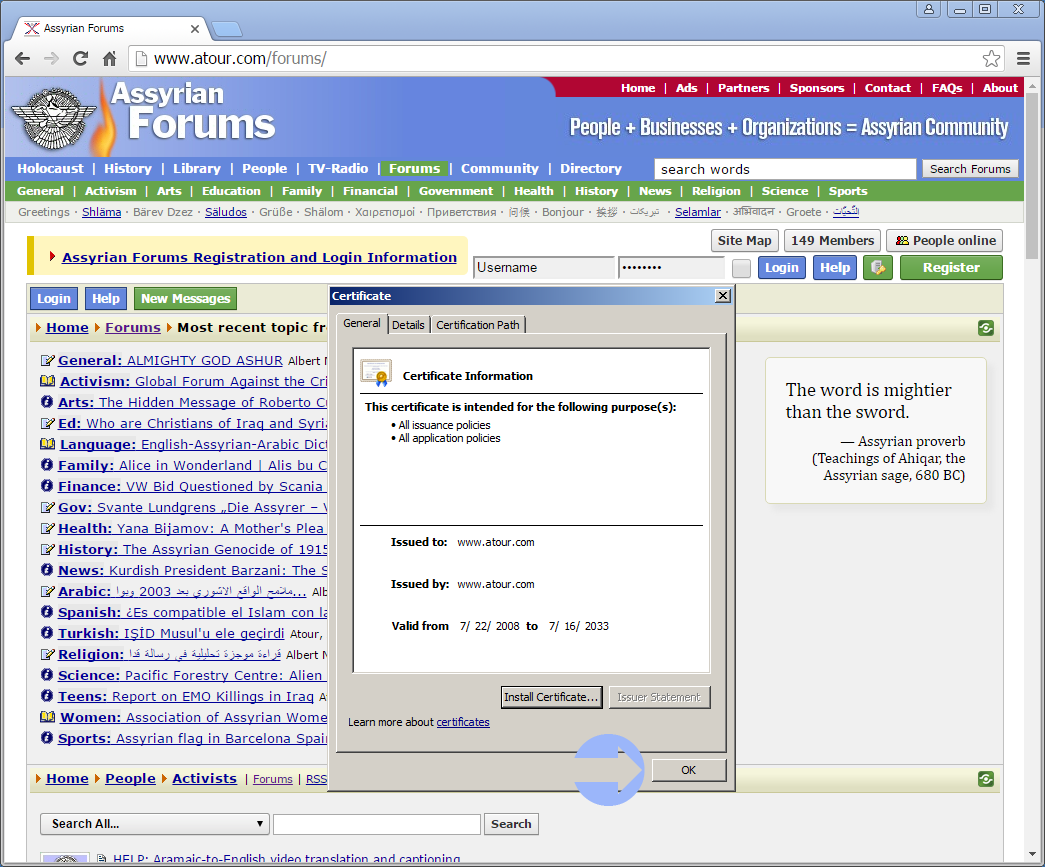
Task: Open the Search All dropdown
Action: pyautogui.click(x=155, y=824)
